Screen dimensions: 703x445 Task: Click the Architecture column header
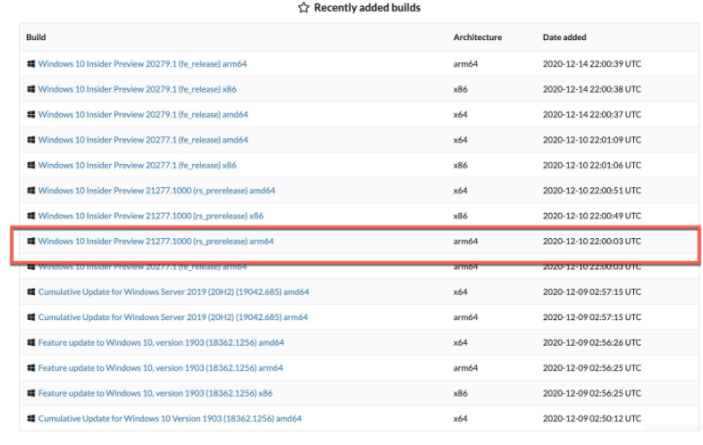pyautogui.click(x=477, y=37)
